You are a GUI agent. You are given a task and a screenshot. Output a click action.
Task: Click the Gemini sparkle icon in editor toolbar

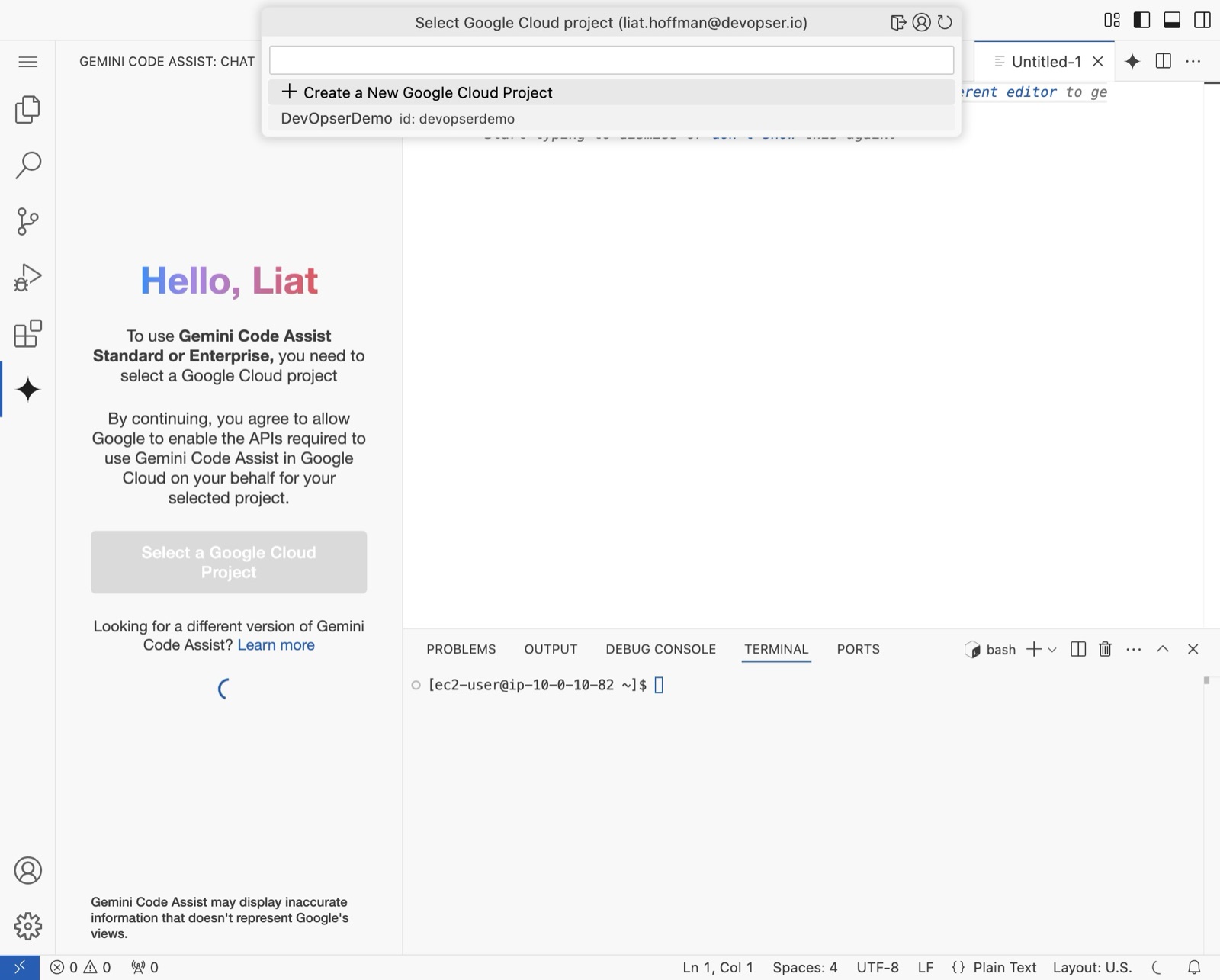(1132, 62)
